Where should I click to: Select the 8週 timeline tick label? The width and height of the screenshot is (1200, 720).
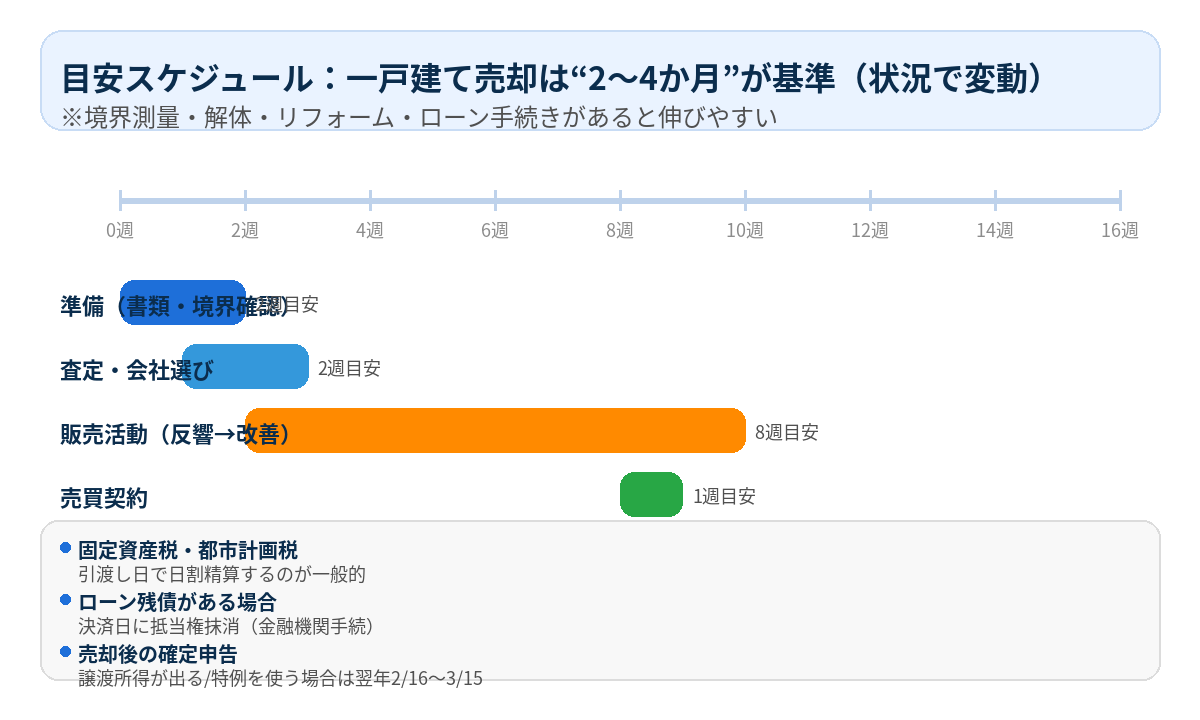(620, 231)
